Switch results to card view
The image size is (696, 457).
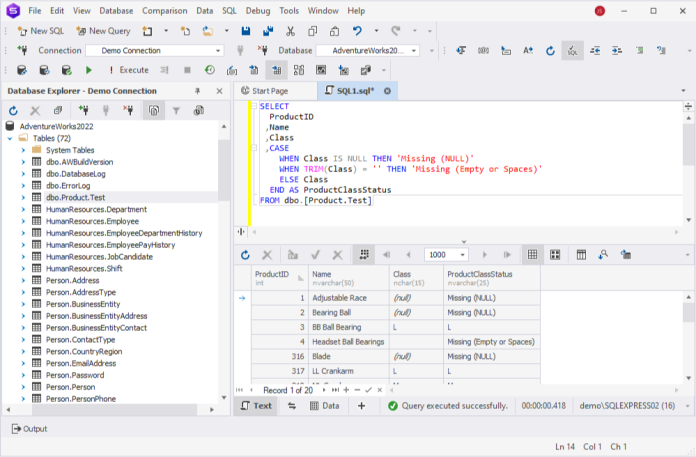coord(554,255)
